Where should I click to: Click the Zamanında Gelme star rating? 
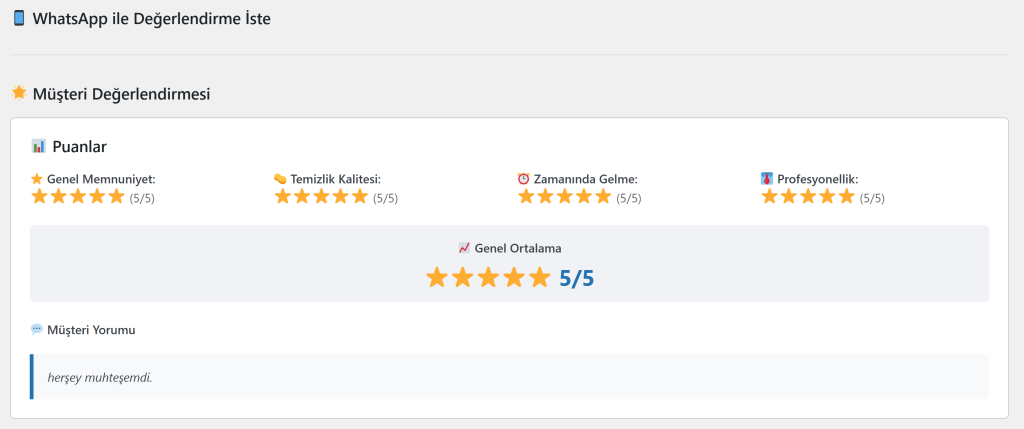(564, 197)
